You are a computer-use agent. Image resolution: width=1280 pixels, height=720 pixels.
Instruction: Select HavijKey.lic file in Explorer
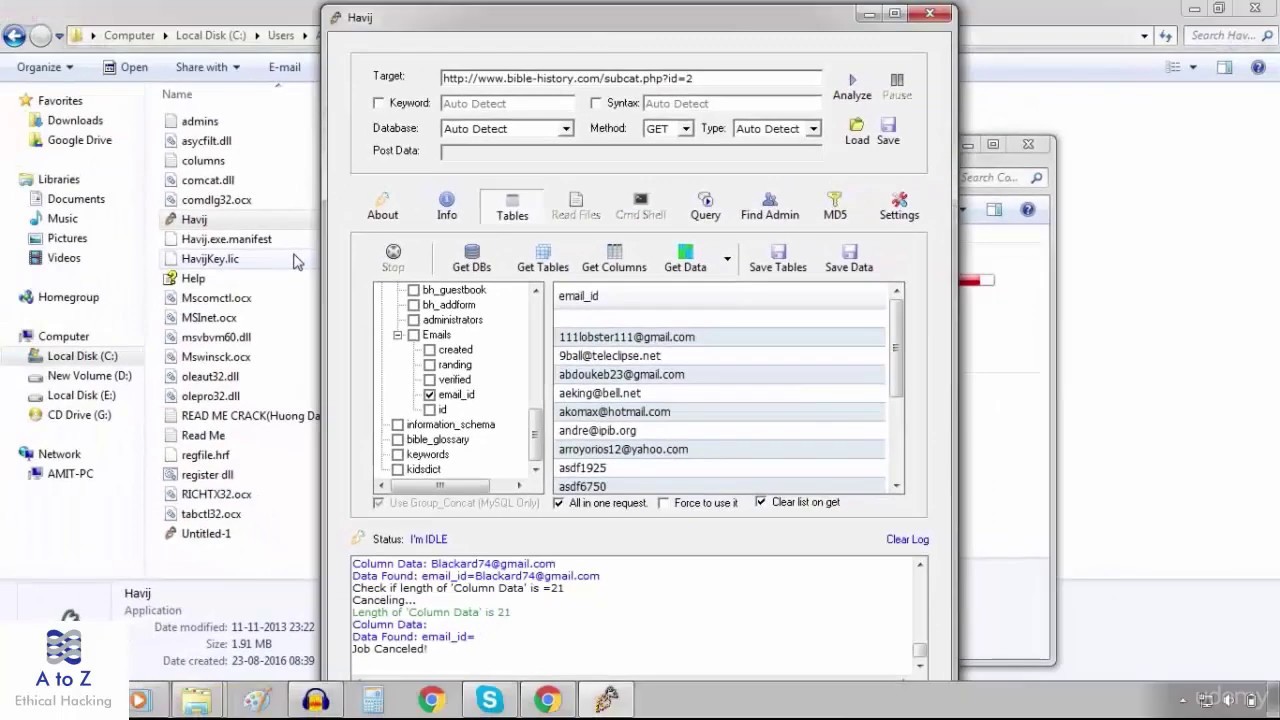point(210,259)
